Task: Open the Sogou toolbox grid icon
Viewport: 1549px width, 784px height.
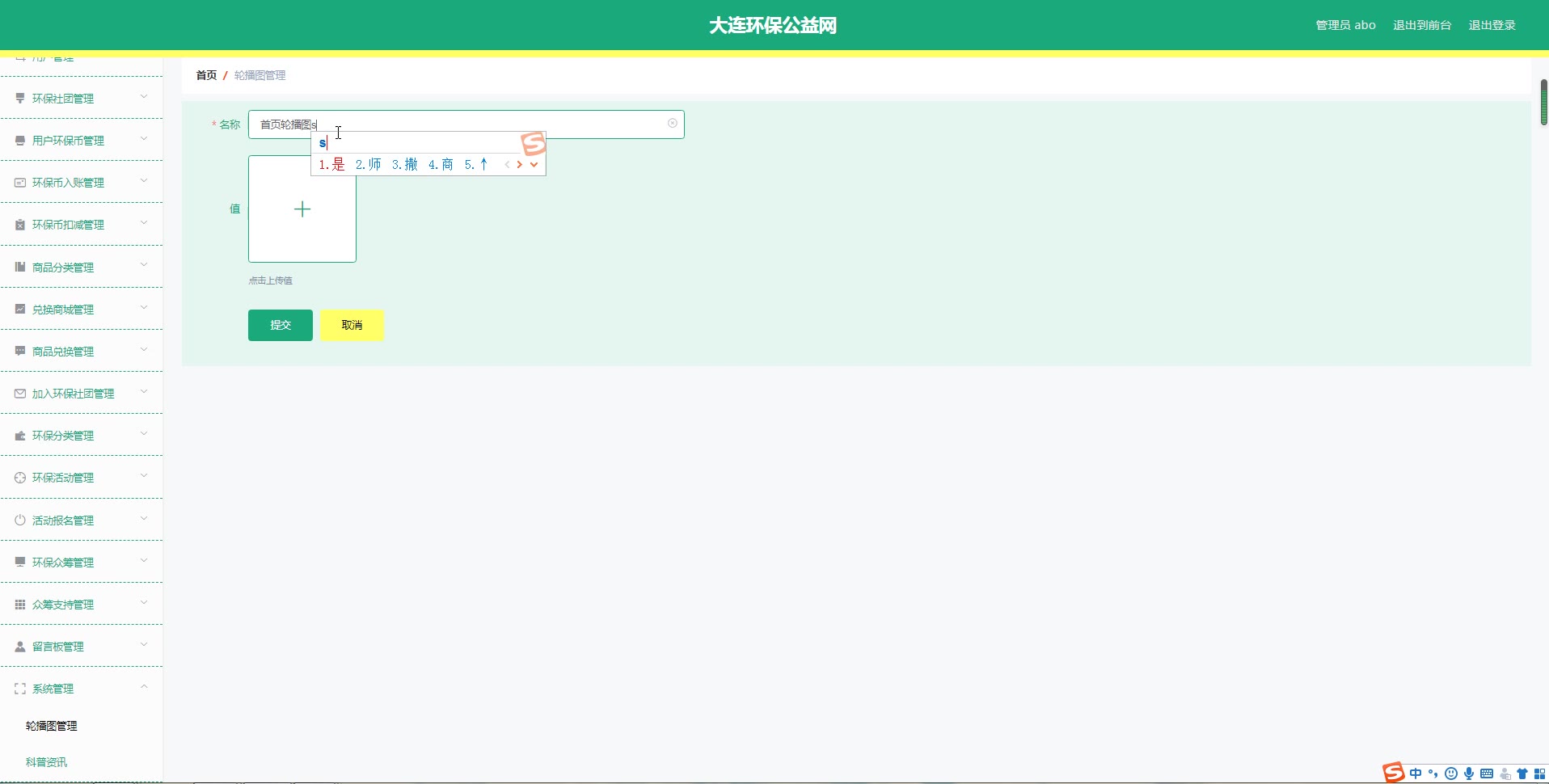Action: click(1540, 773)
